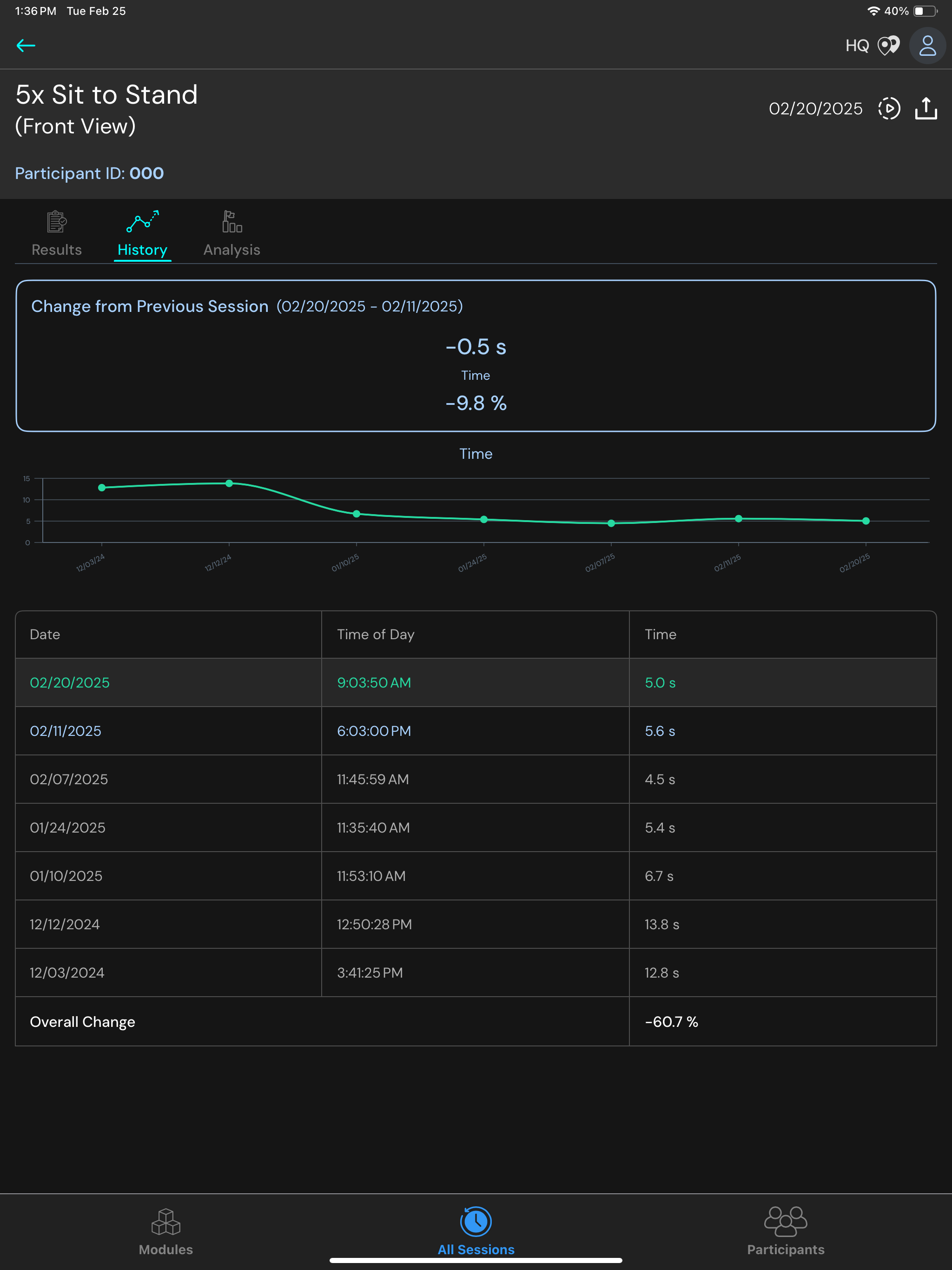Play session replay icon next to date
Image resolution: width=952 pixels, height=1270 pixels.
tap(889, 108)
